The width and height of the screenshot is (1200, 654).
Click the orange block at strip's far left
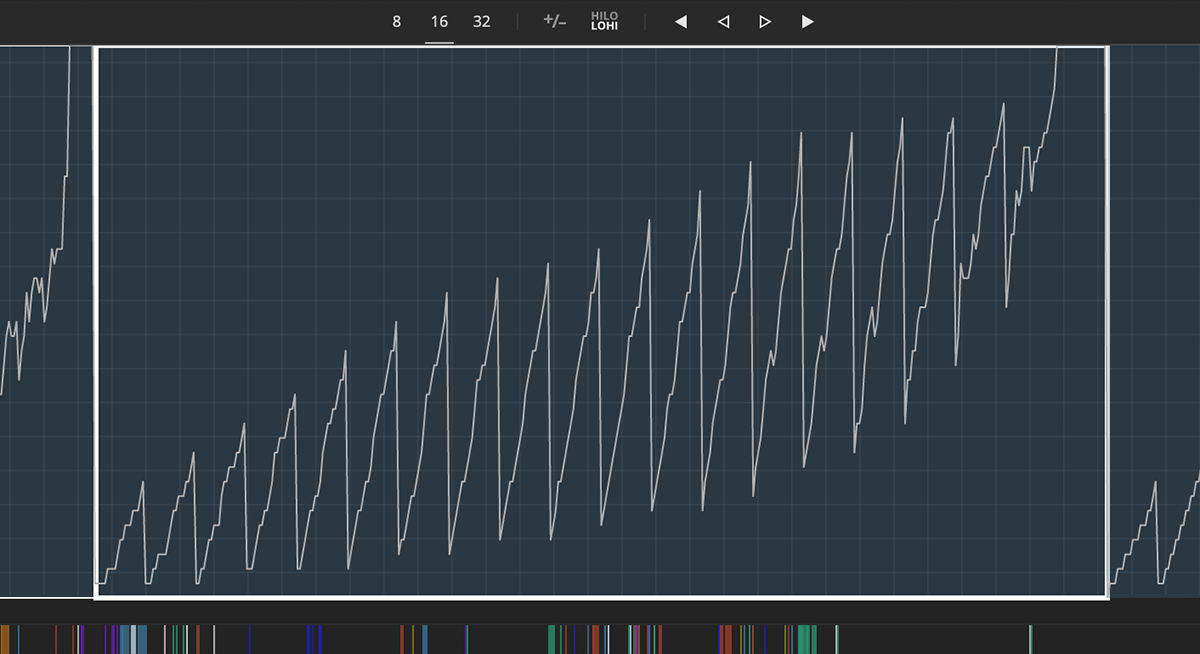[5, 639]
